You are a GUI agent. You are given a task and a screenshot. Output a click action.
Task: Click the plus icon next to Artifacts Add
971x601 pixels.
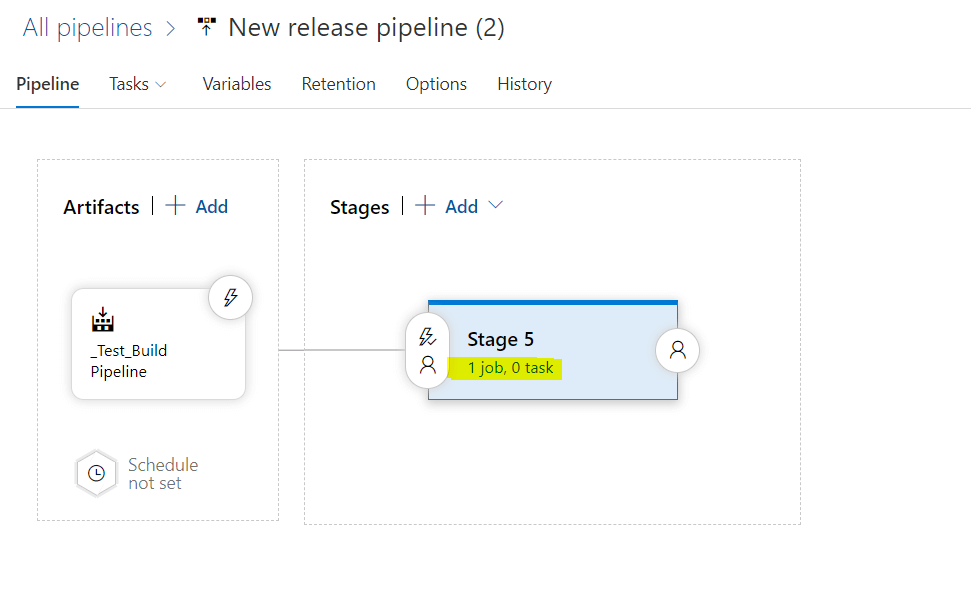tap(176, 206)
